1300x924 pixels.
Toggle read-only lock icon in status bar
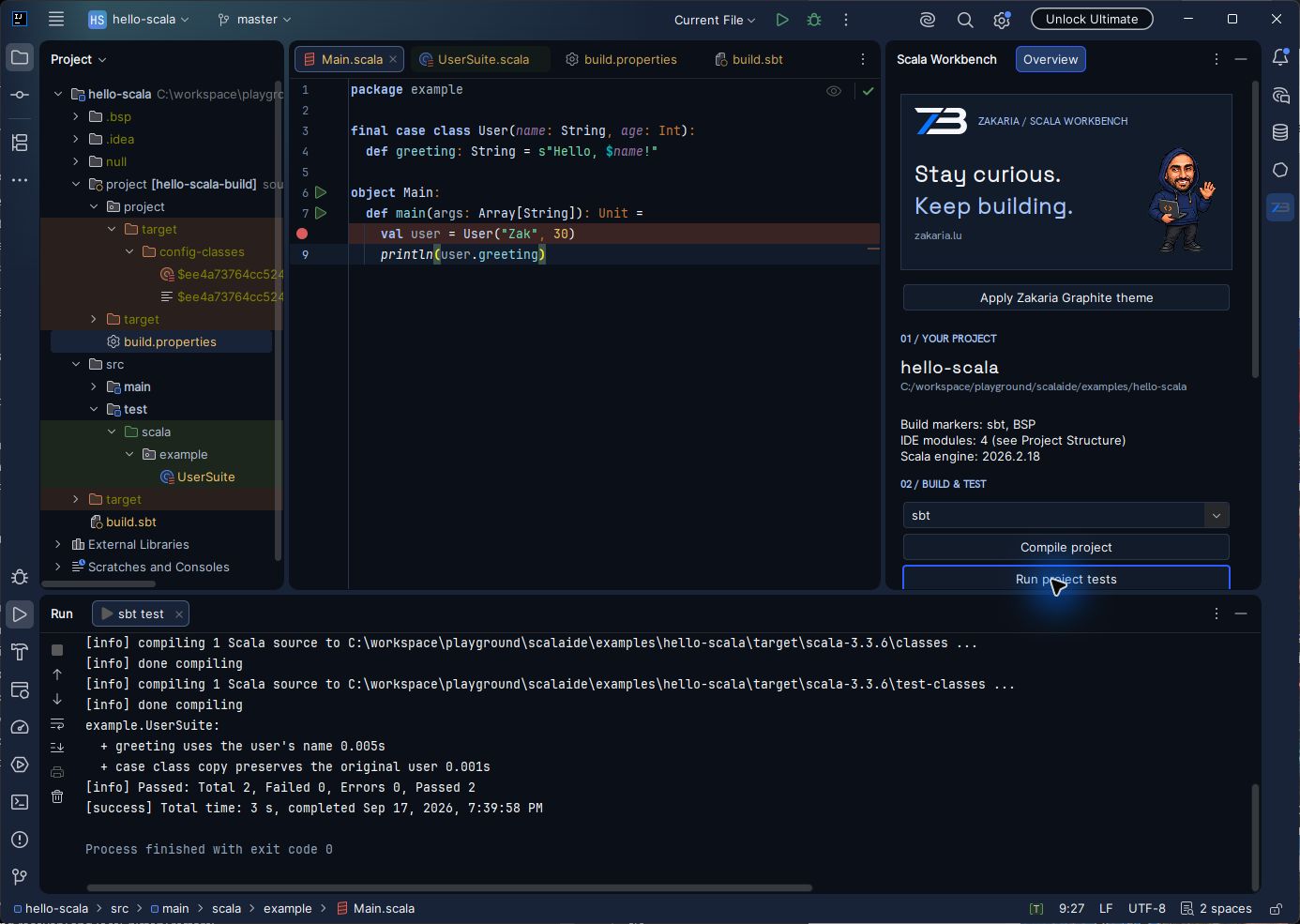coord(1276,908)
